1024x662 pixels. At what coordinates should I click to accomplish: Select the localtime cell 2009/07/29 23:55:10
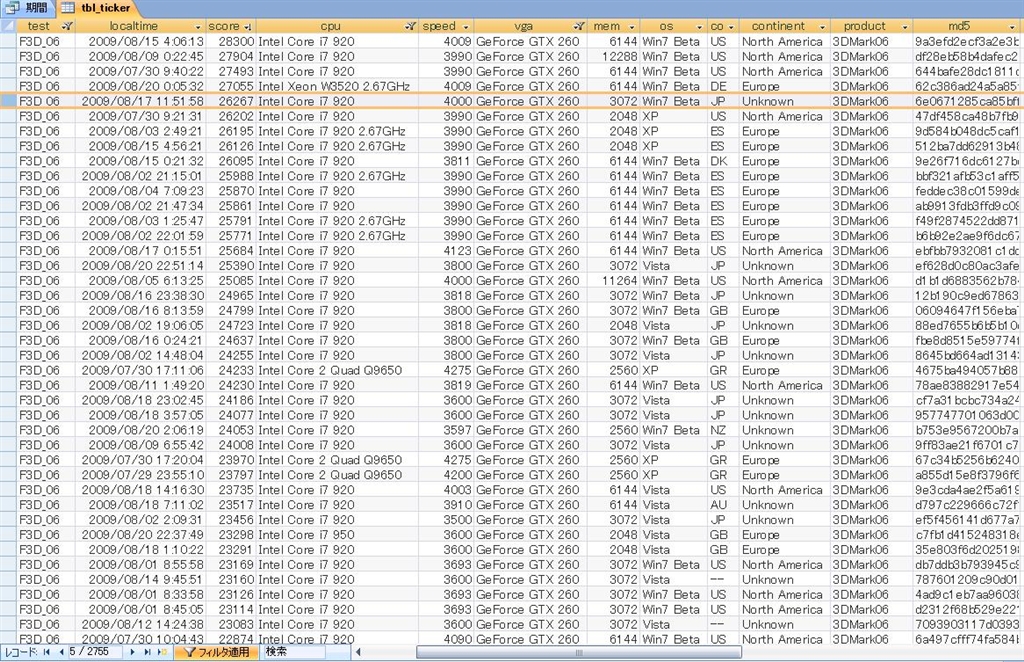pos(140,475)
